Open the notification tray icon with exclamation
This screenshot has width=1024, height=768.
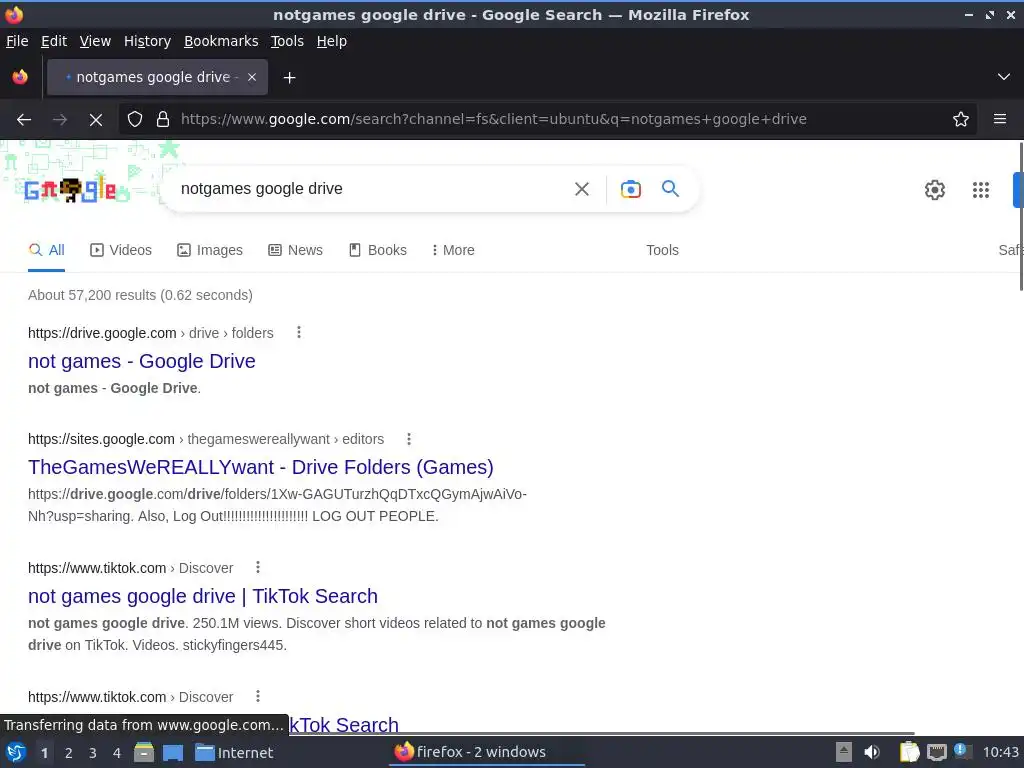(x=963, y=752)
